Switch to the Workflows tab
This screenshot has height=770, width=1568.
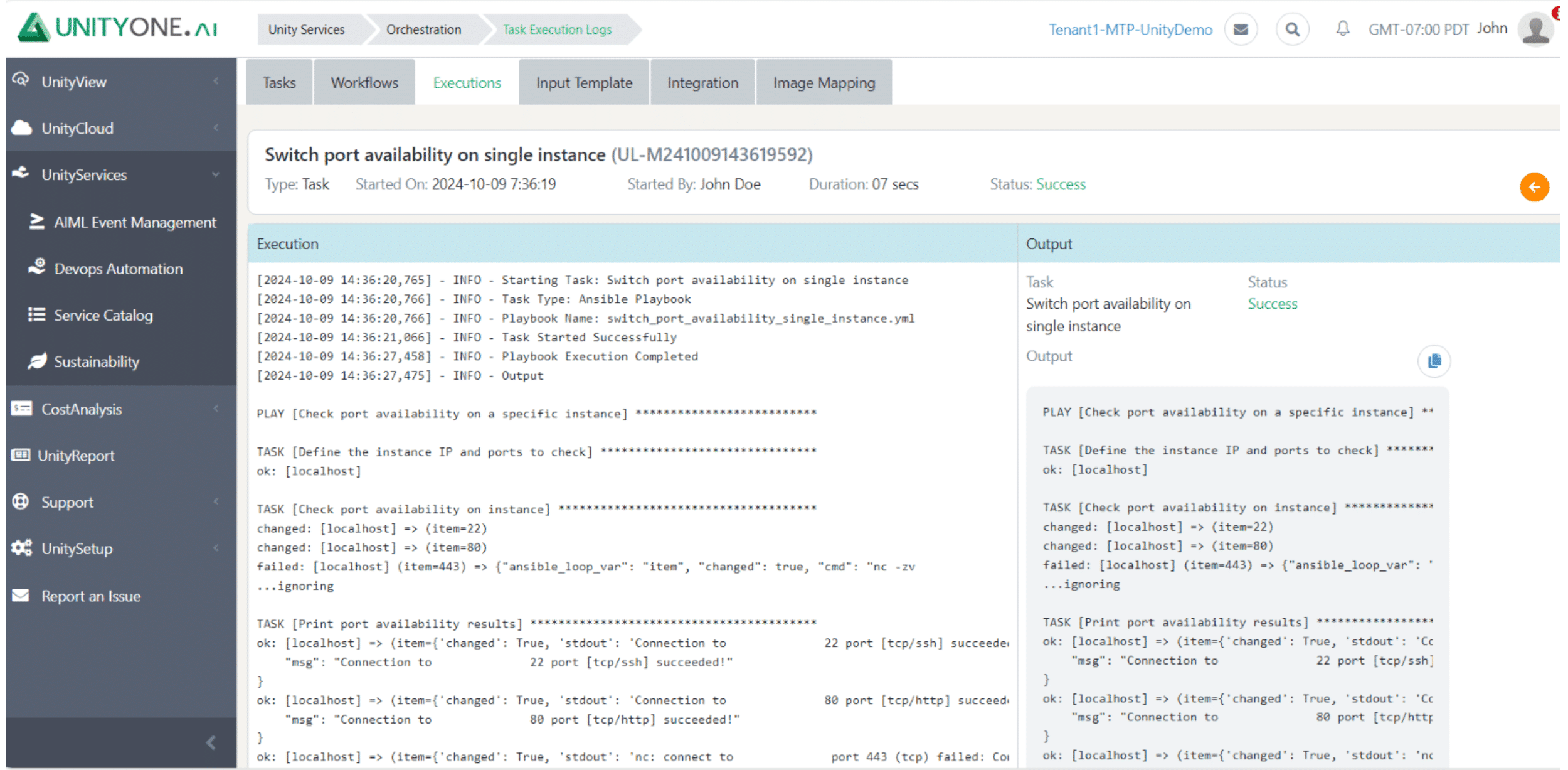coord(364,82)
